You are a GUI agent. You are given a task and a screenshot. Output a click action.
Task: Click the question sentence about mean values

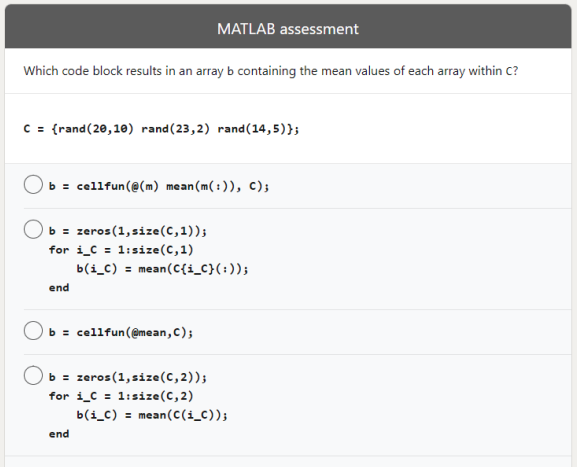tap(271, 71)
